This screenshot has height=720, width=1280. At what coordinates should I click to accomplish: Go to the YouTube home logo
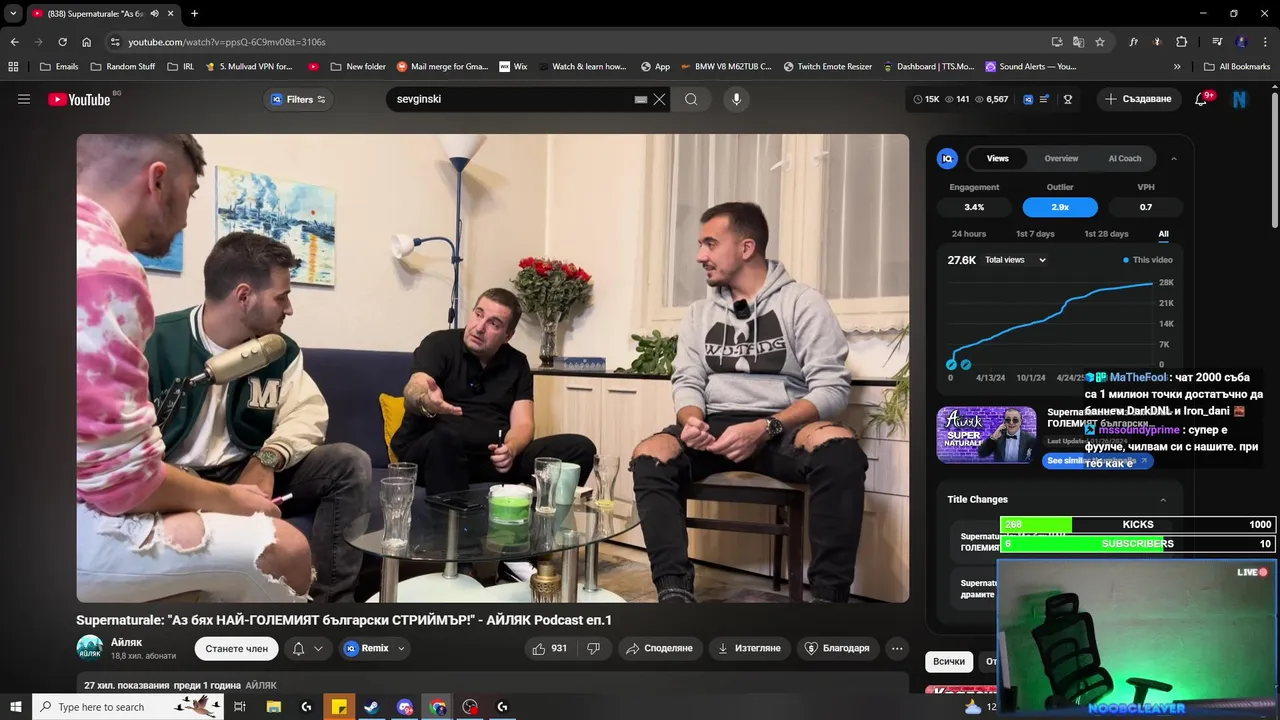[x=79, y=99]
